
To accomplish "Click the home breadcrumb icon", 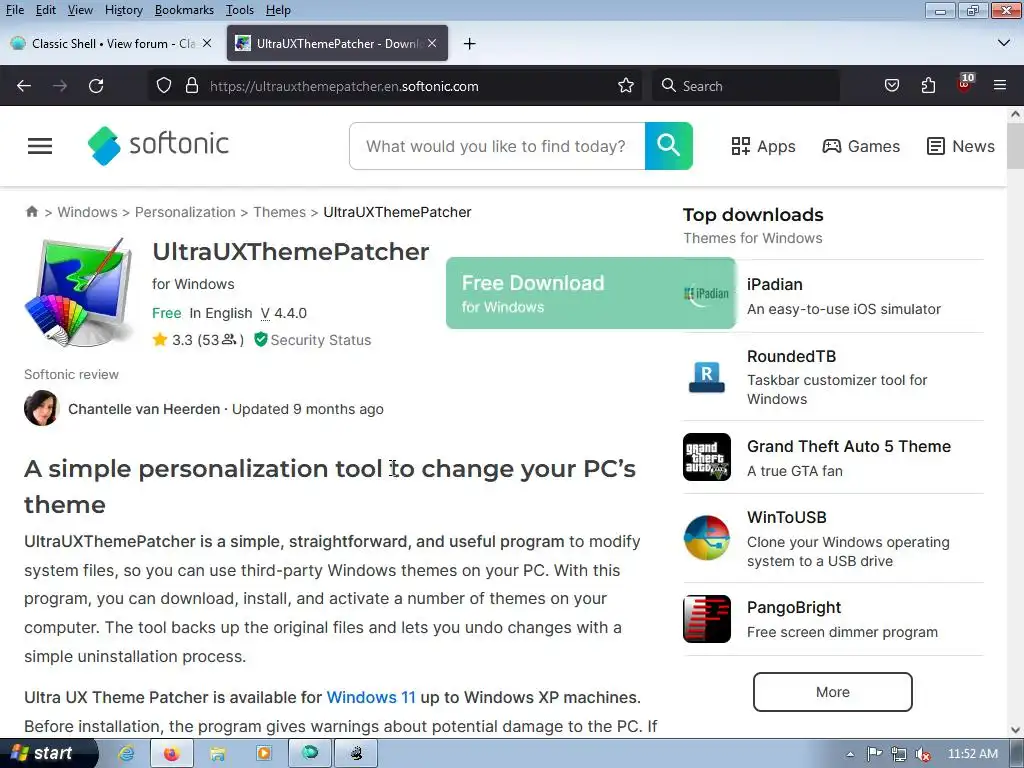I will point(31,212).
